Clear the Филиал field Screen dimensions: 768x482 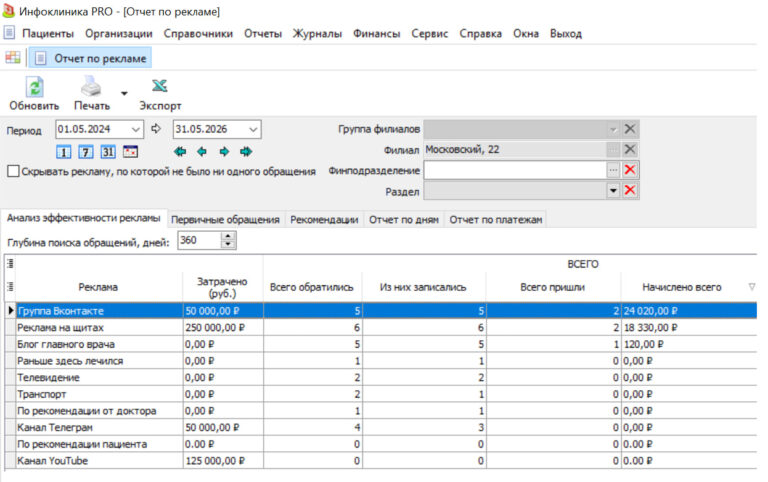tap(630, 149)
